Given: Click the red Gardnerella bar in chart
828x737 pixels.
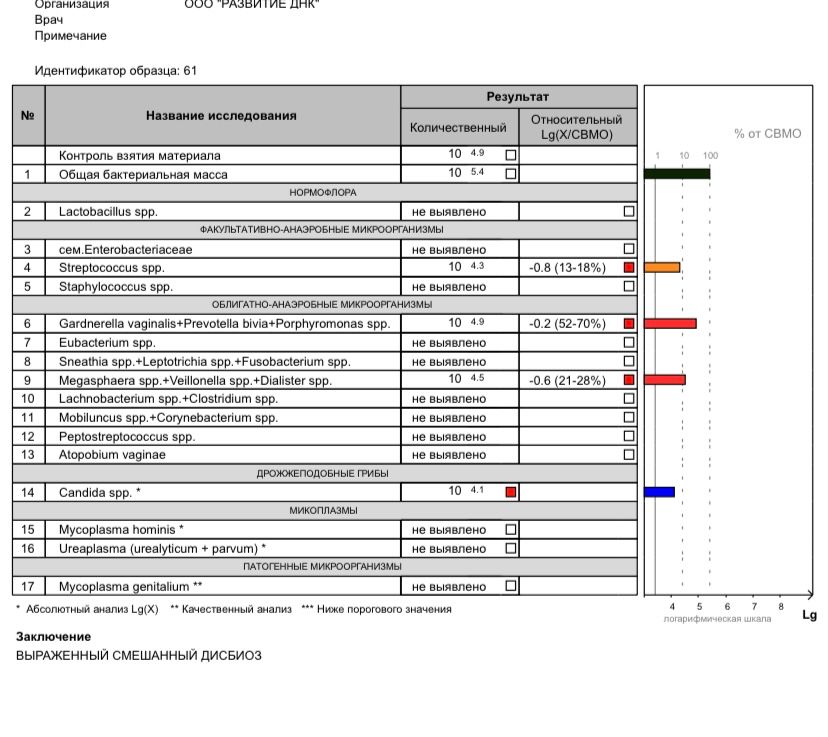Looking at the screenshot, I should tap(670, 324).
